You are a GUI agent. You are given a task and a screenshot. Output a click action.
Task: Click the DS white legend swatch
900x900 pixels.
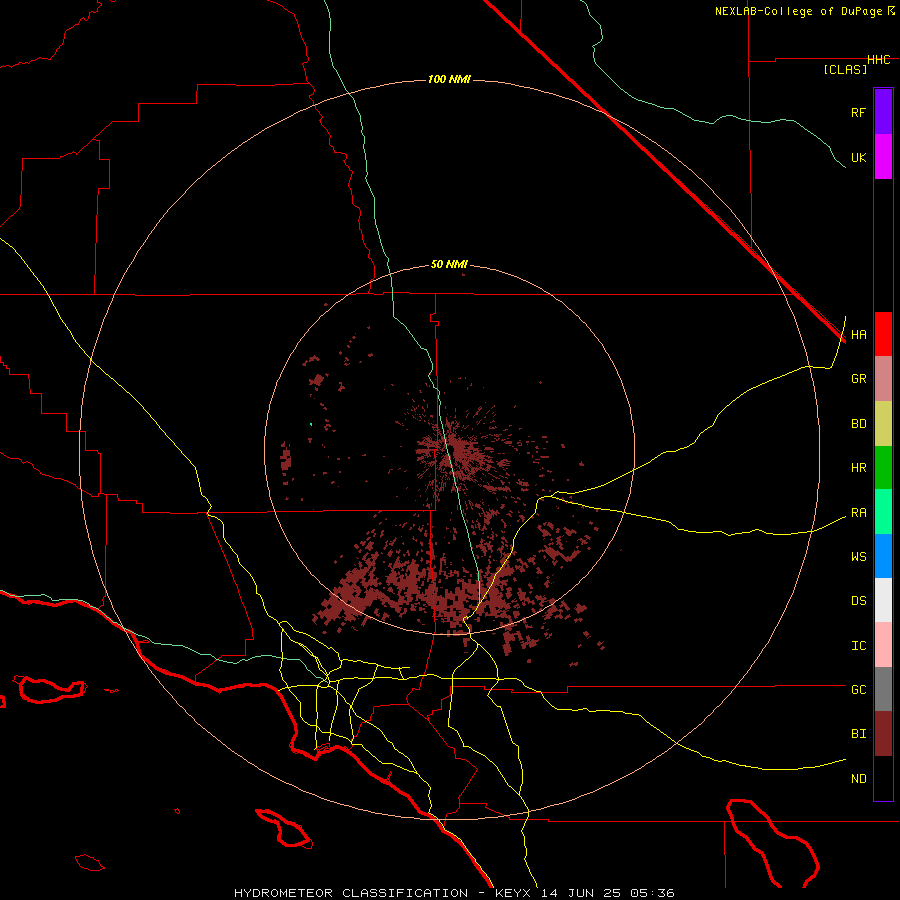883,600
